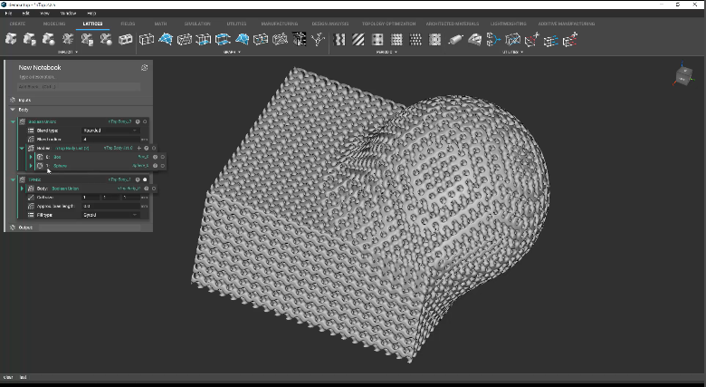Open the Blend type dropdown
This screenshot has width=706, height=387.
pos(110,130)
